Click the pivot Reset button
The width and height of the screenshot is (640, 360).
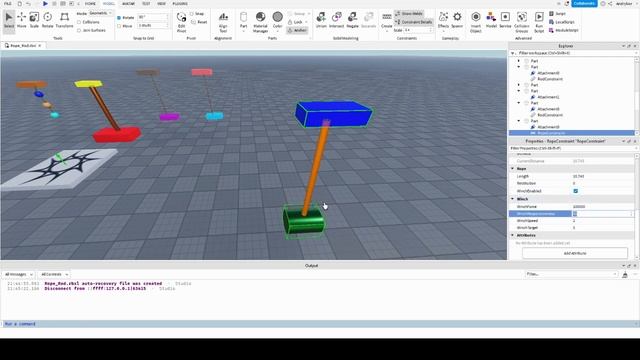click(x=199, y=22)
